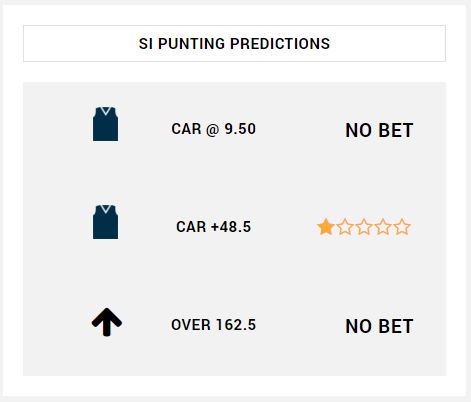Click the OVER 162.5 total text
The image size is (471, 402).
point(213,325)
